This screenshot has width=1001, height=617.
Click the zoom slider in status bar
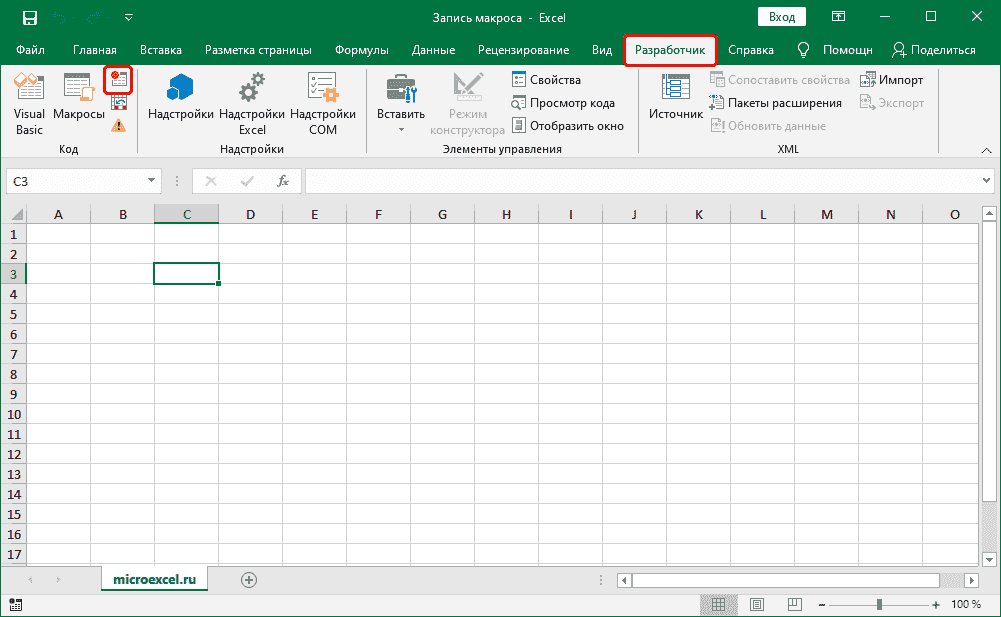(879, 605)
